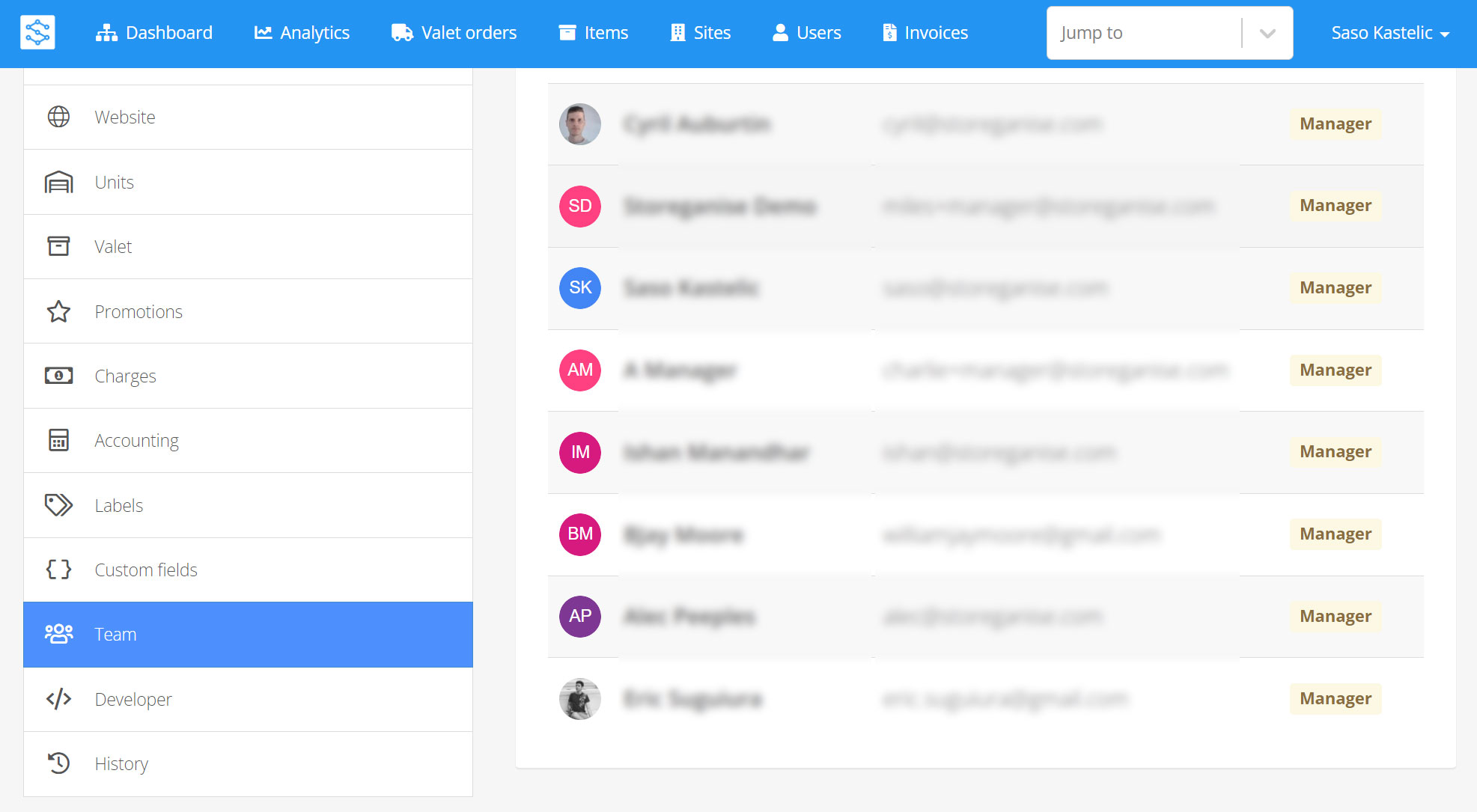
Task: Open the Valet orders nav item
Action: 454,33
